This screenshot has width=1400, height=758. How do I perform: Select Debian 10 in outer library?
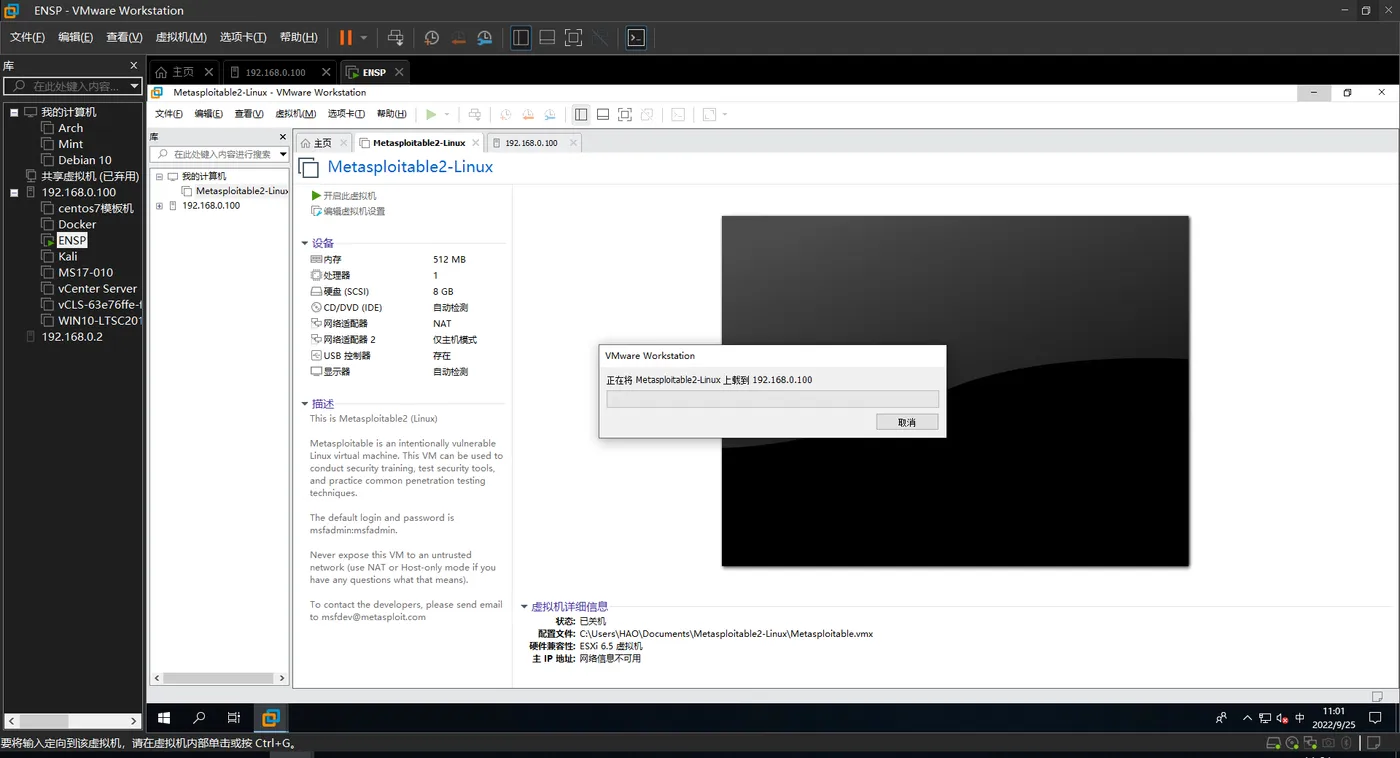point(85,160)
